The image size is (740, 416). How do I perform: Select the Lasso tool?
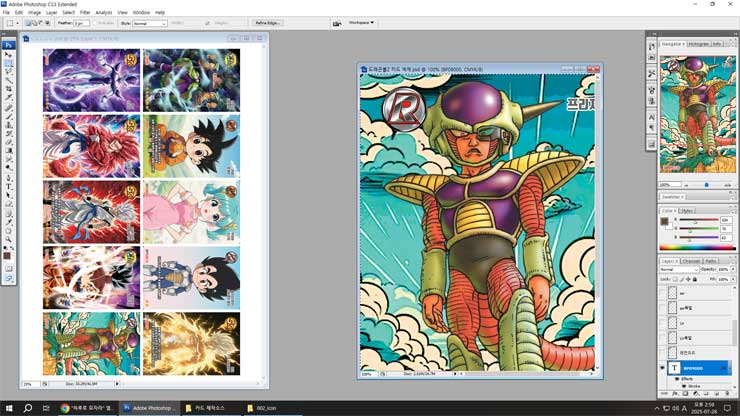tap(8, 71)
